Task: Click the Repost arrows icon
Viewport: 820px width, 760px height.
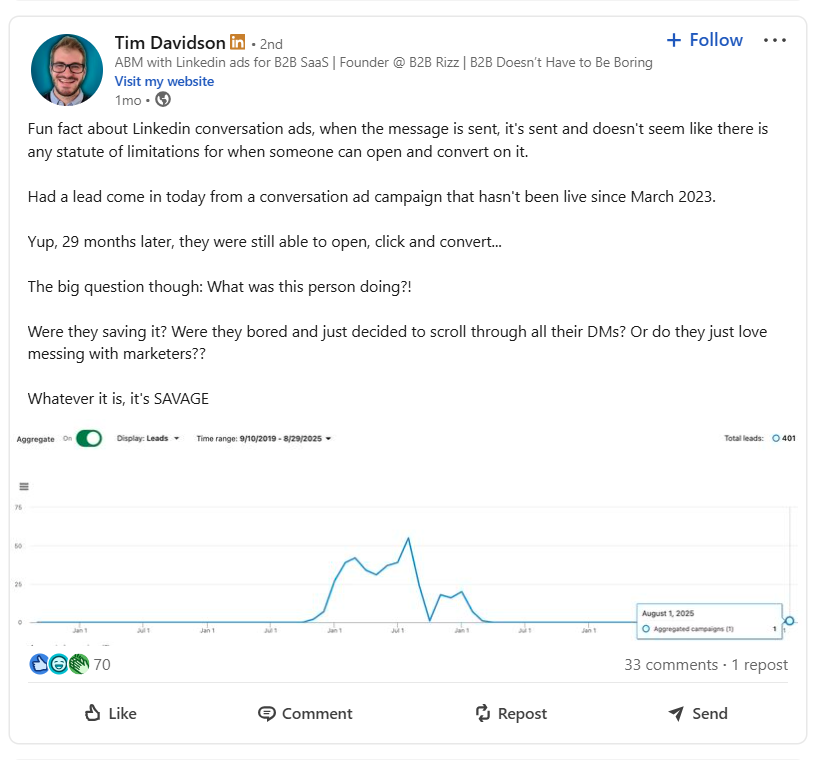Action: point(480,713)
